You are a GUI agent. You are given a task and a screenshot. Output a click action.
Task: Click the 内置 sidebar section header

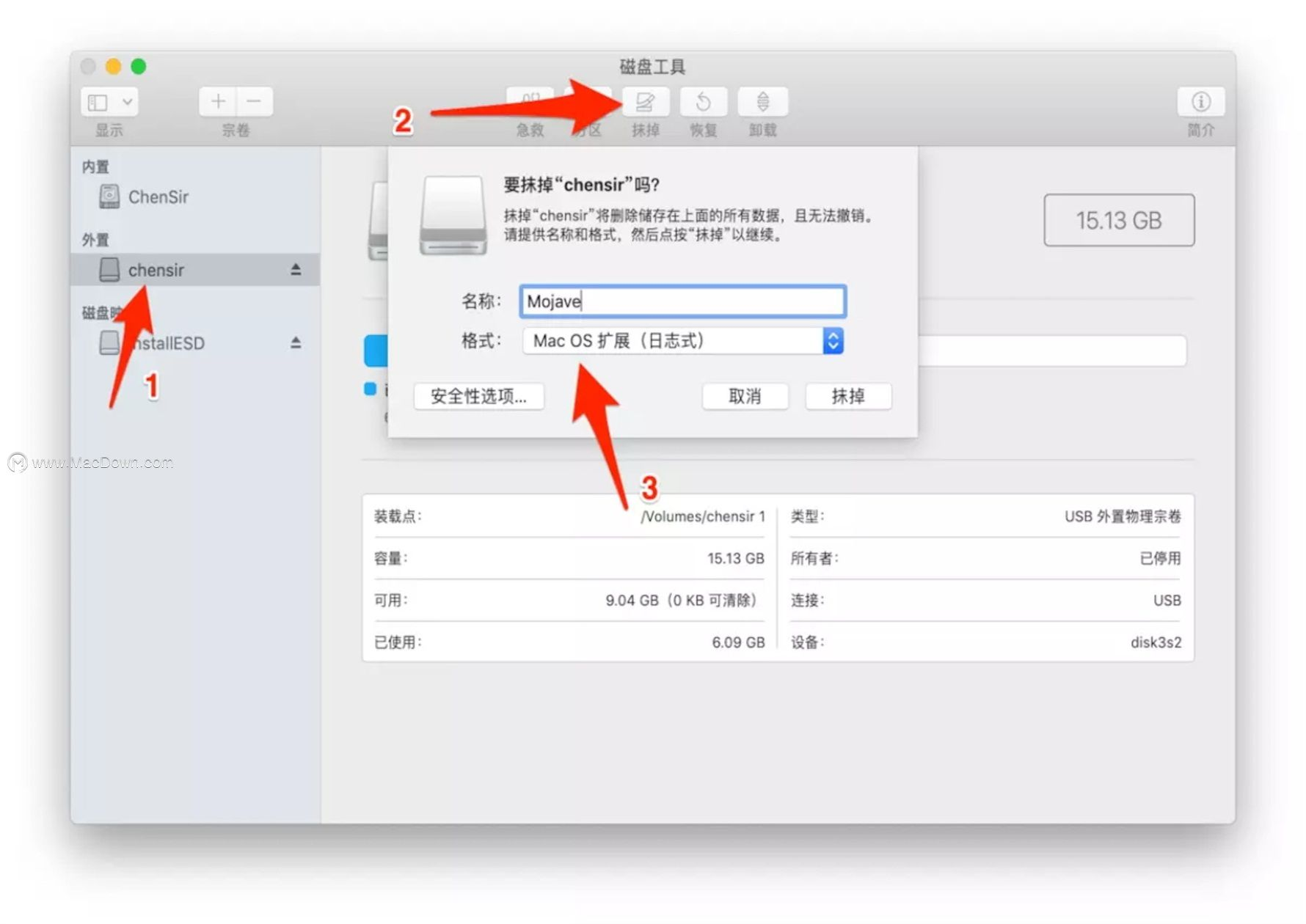[x=95, y=167]
